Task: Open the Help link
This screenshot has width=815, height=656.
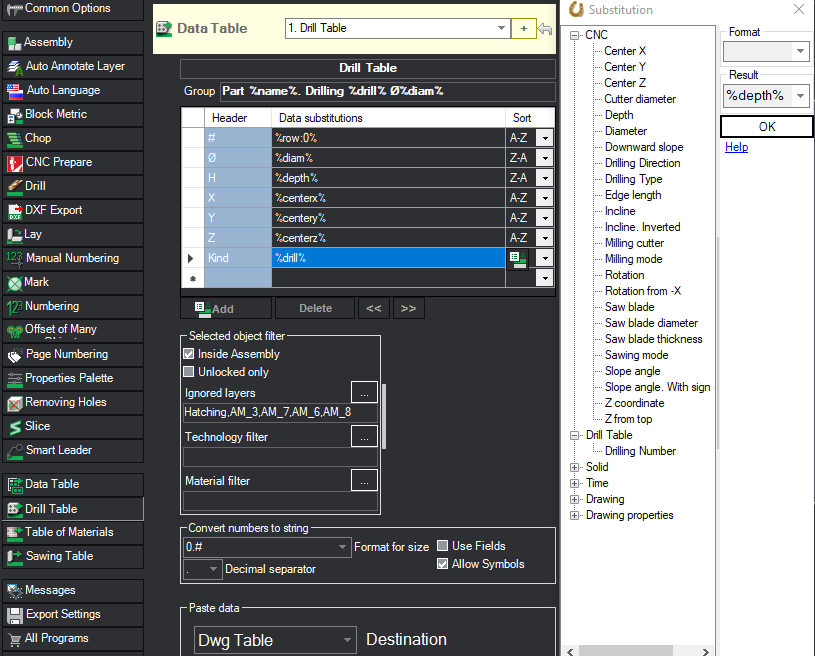Action: tap(737, 147)
